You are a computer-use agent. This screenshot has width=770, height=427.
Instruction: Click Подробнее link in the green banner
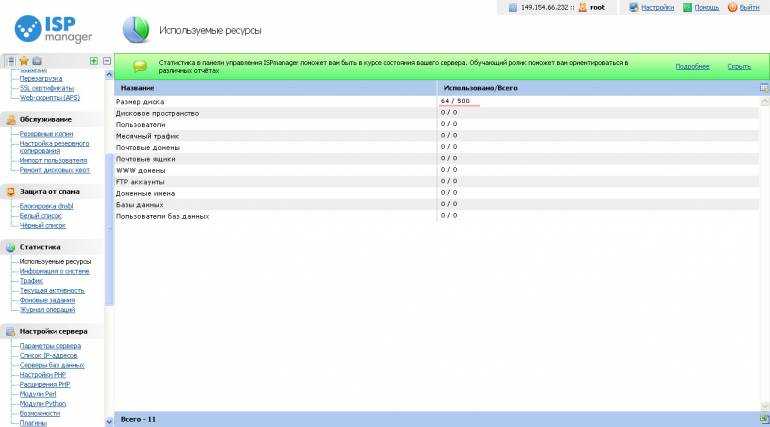point(692,66)
